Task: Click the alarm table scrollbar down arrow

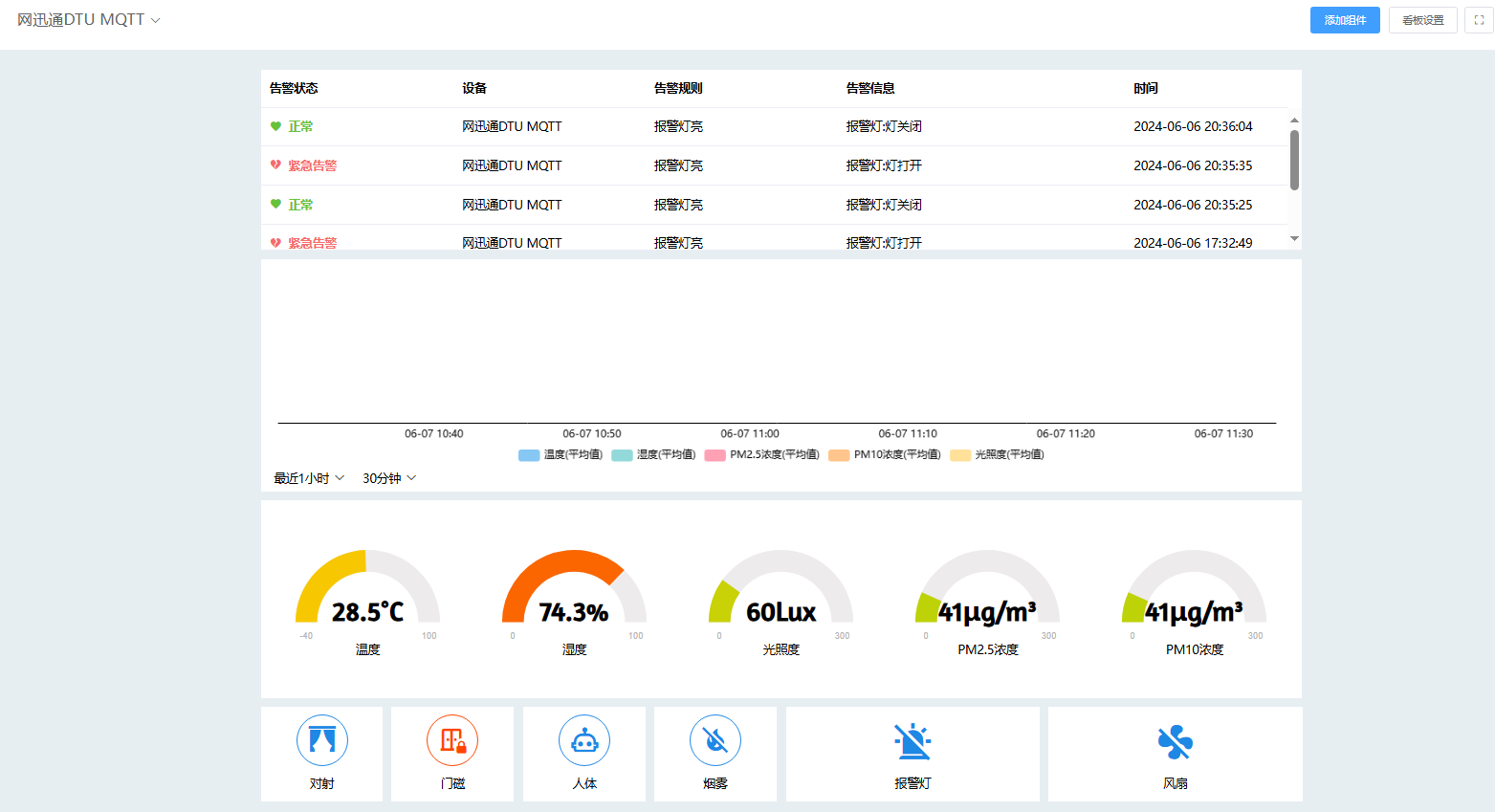Action: (1294, 238)
